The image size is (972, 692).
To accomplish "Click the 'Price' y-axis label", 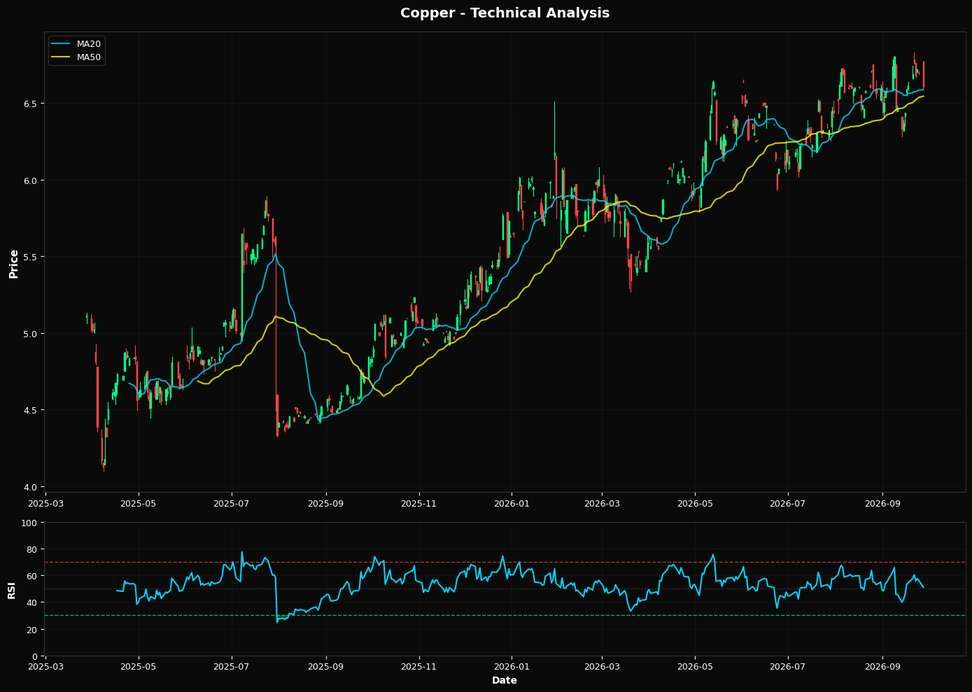I will (13, 264).
